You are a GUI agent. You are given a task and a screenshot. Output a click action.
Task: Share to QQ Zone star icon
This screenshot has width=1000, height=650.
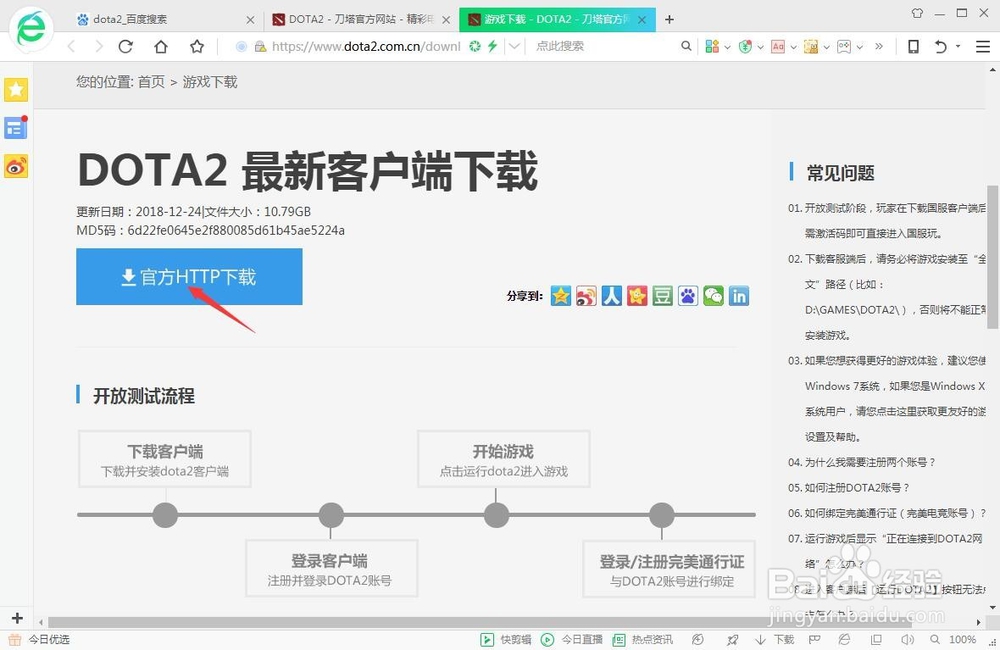click(x=561, y=295)
